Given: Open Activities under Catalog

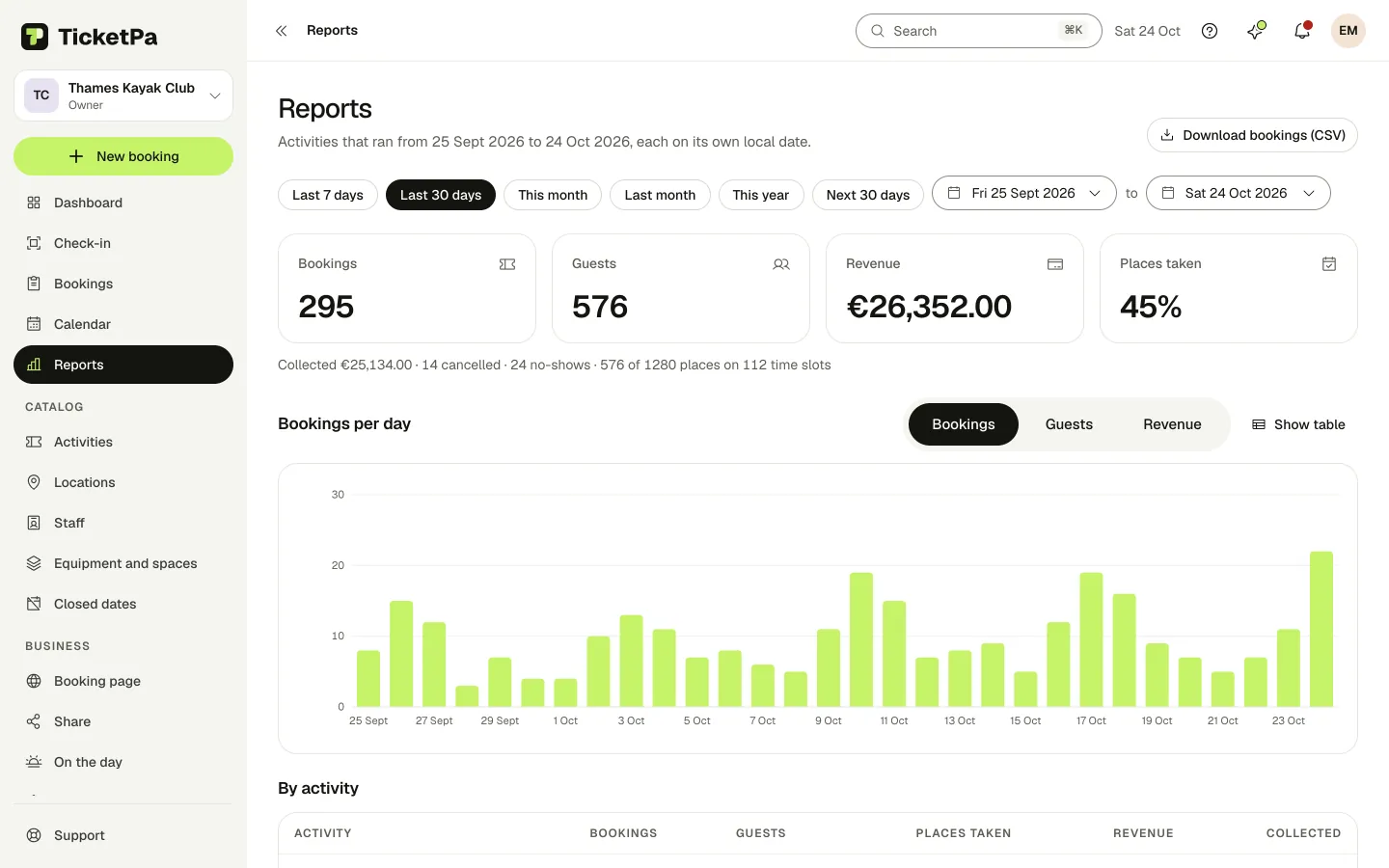Looking at the screenshot, I should [123, 442].
